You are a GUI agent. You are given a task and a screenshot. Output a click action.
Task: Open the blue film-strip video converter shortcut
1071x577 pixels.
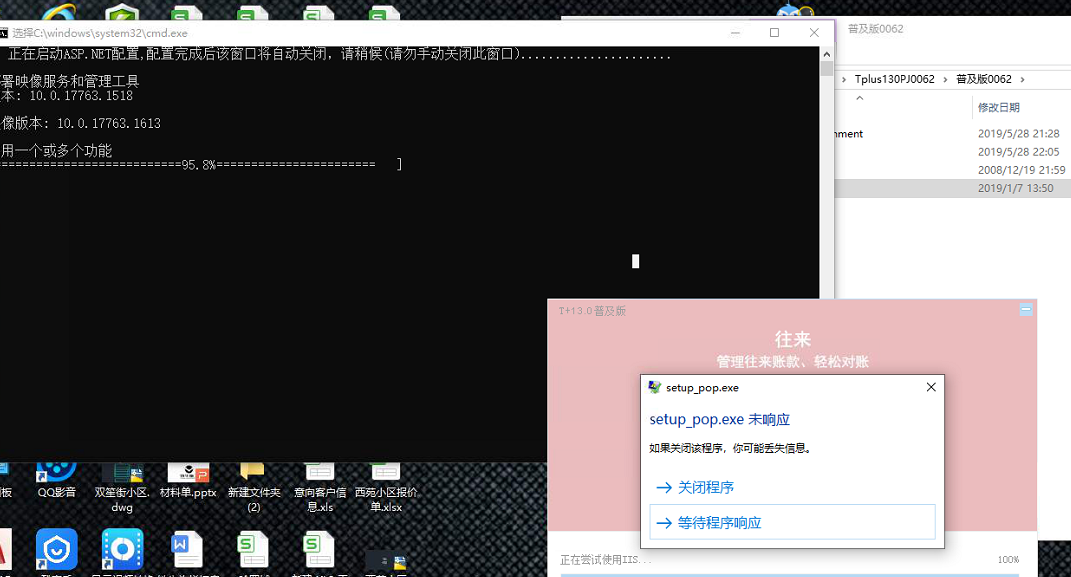click(x=122, y=548)
